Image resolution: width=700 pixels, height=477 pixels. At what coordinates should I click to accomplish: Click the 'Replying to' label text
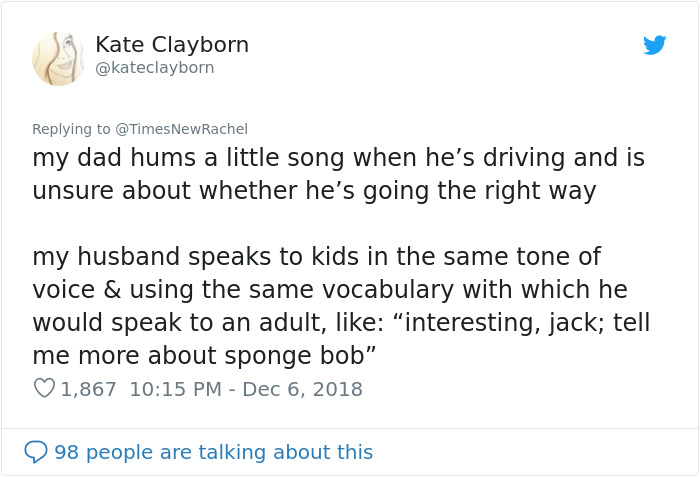[x=71, y=128]
